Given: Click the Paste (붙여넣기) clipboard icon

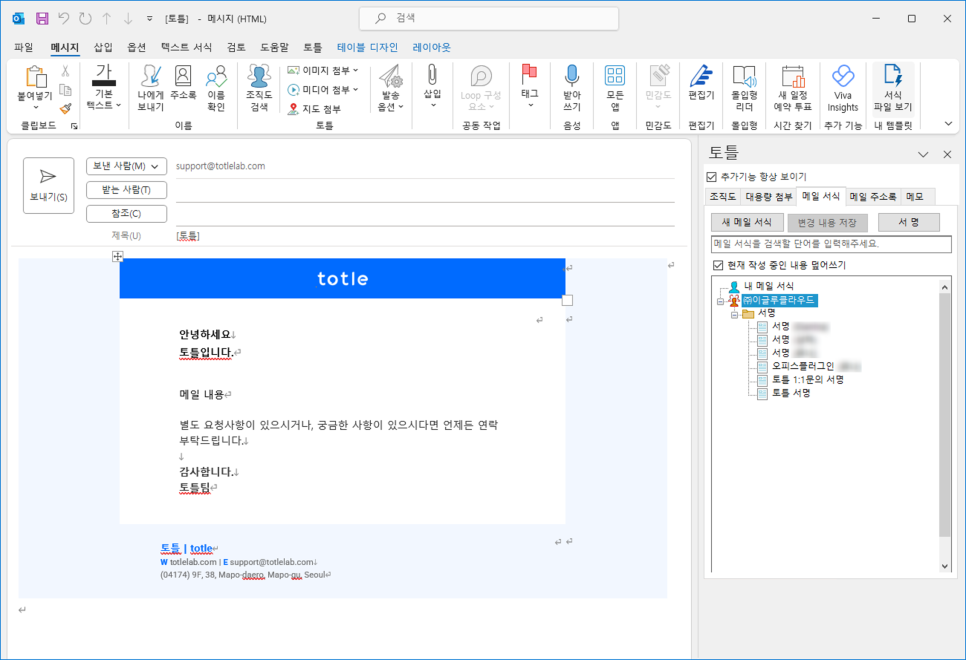Looking at the screenshot, I should point(35,77).
